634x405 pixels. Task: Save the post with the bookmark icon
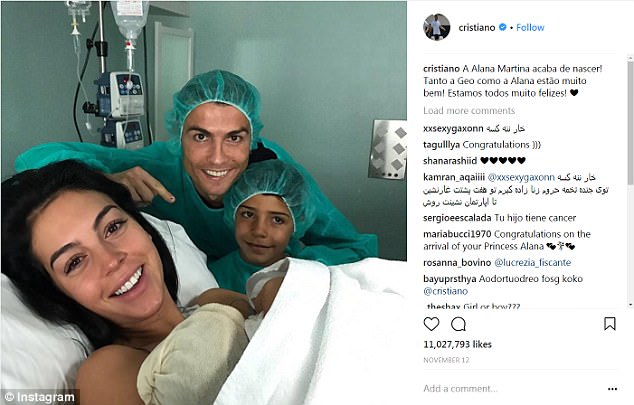pyautogui.click(x=610, y=324)
